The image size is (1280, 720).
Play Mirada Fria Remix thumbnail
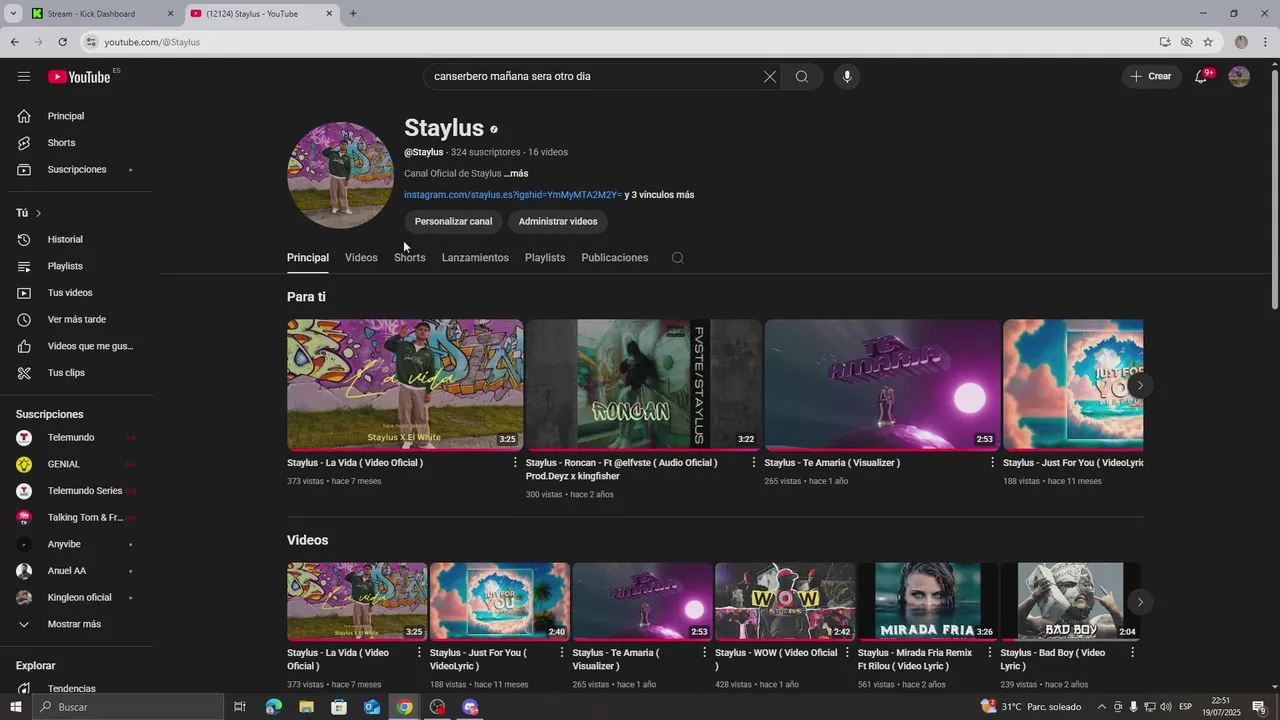click(x=927, y=601)
